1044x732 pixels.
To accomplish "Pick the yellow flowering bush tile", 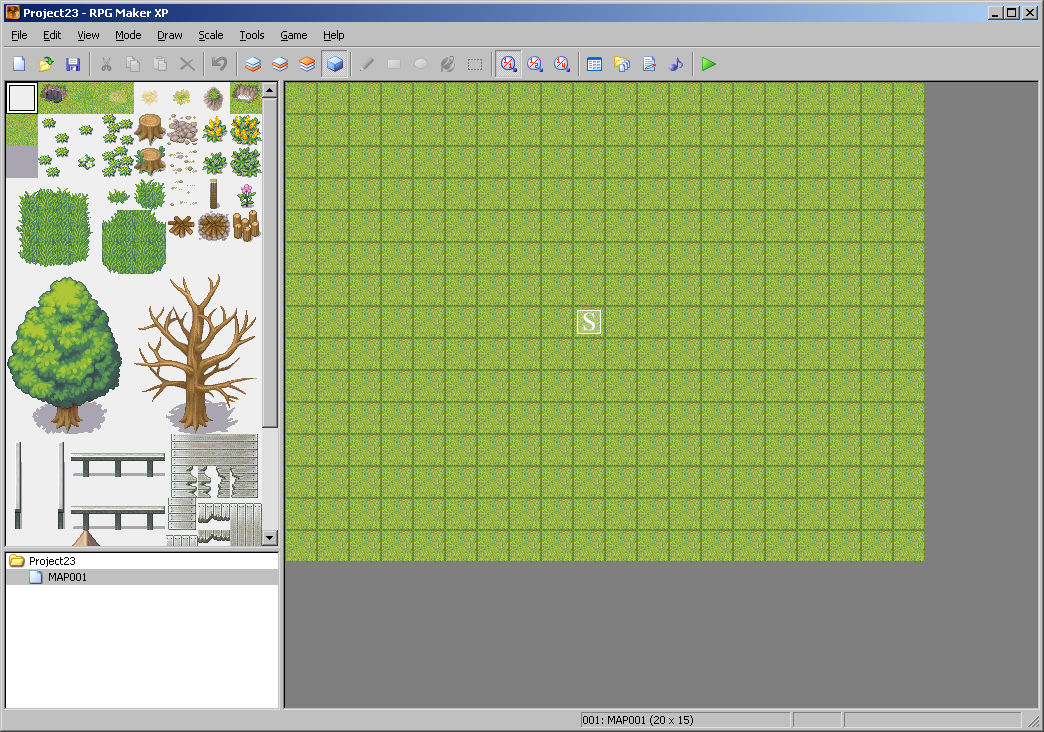I will click(x=246, y=129).
